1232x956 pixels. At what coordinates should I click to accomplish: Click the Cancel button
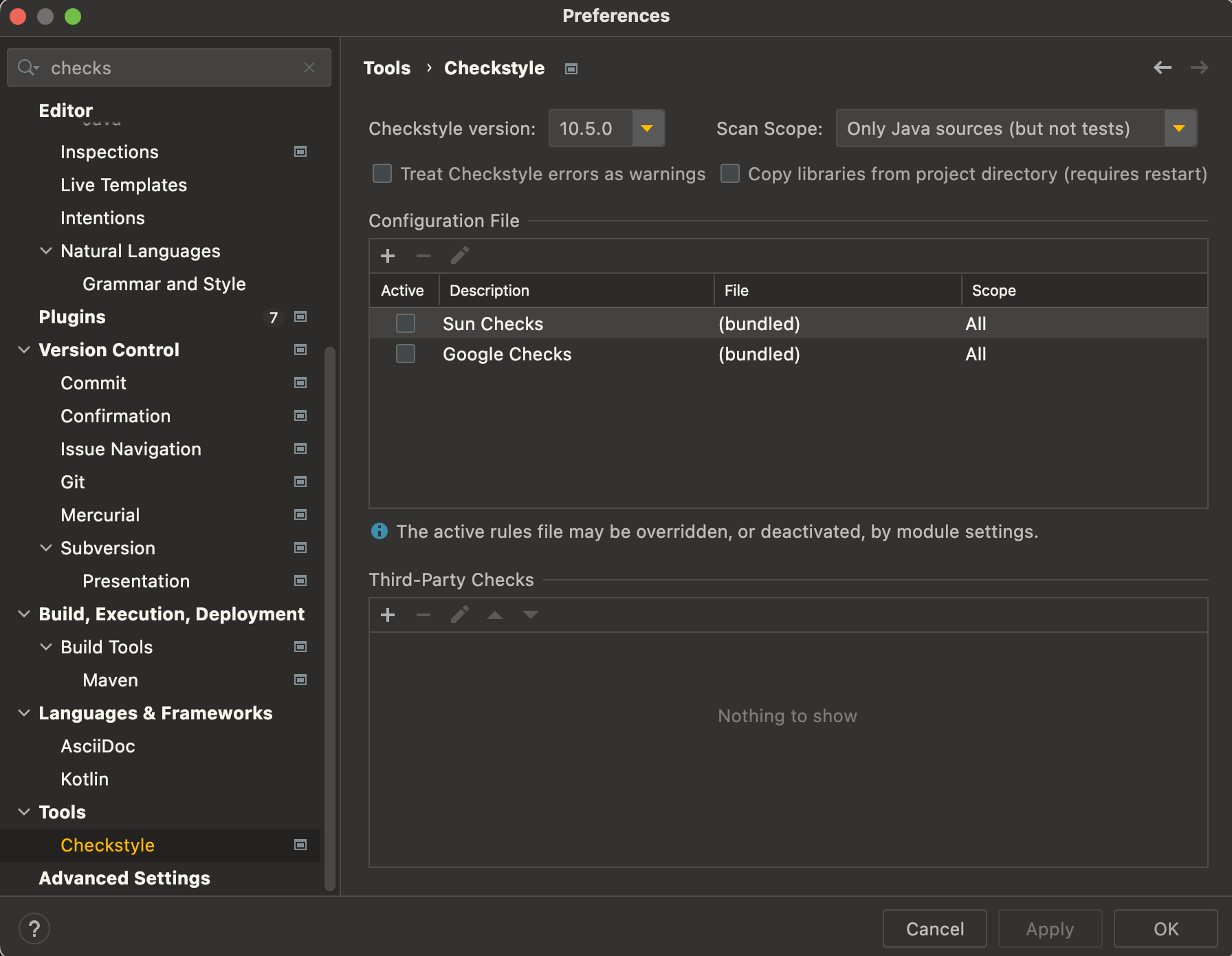pos(934,929)
